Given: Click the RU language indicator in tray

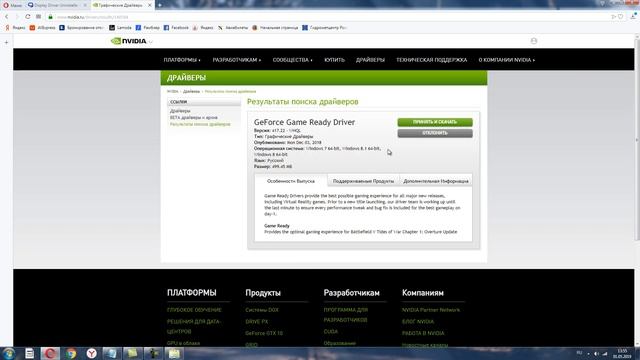Looking at the screenshot, I should [x=579, y=353].
